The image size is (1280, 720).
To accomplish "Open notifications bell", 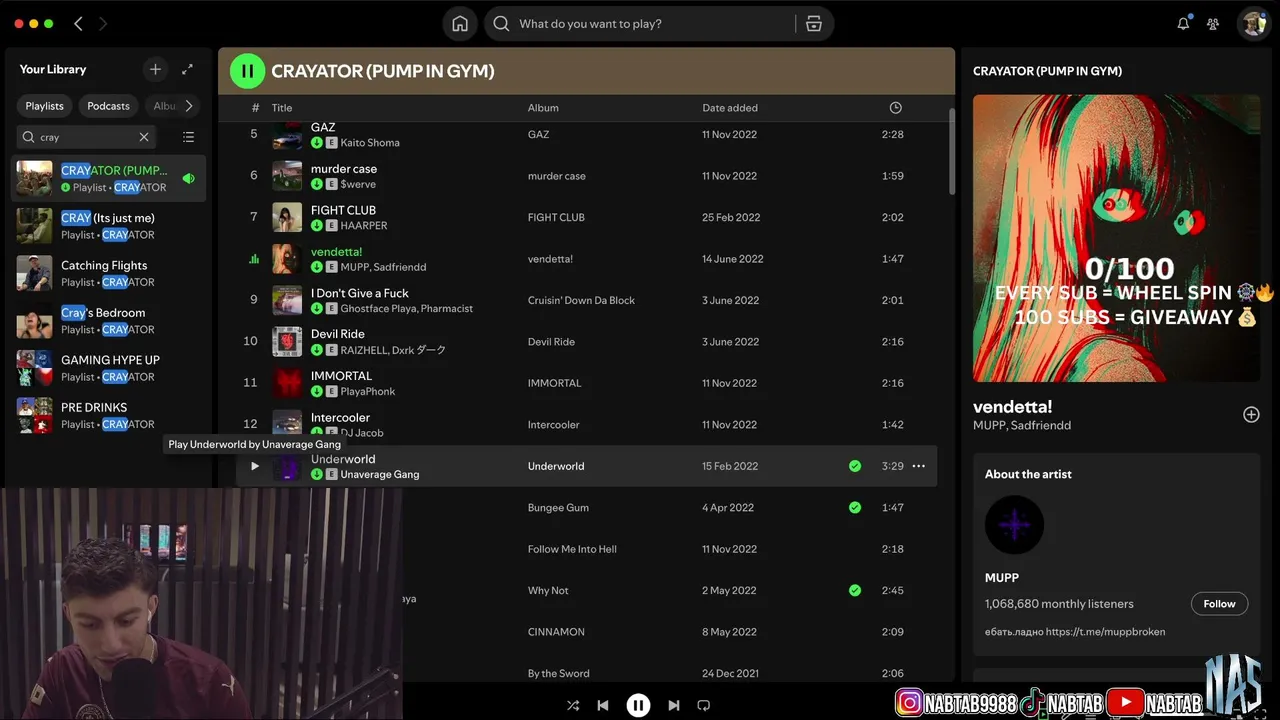I will coord(1183,24).
